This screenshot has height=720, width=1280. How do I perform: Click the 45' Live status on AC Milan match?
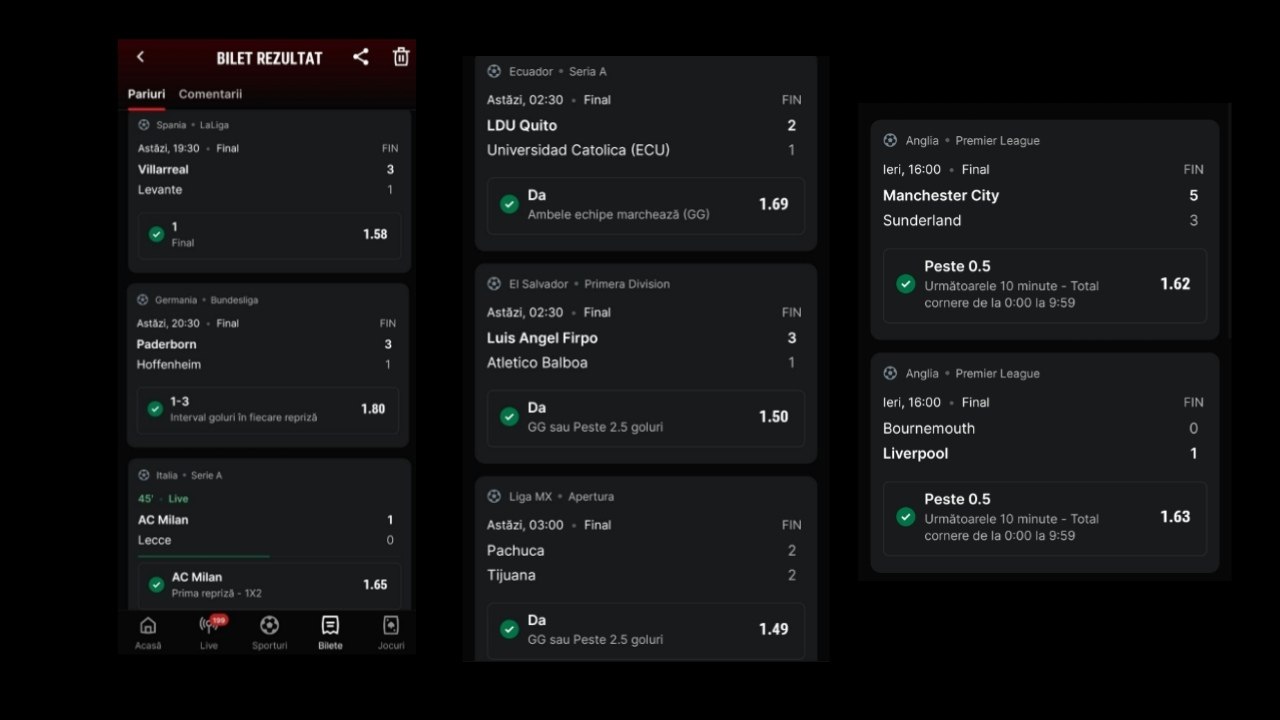click(x=163, y=498)
